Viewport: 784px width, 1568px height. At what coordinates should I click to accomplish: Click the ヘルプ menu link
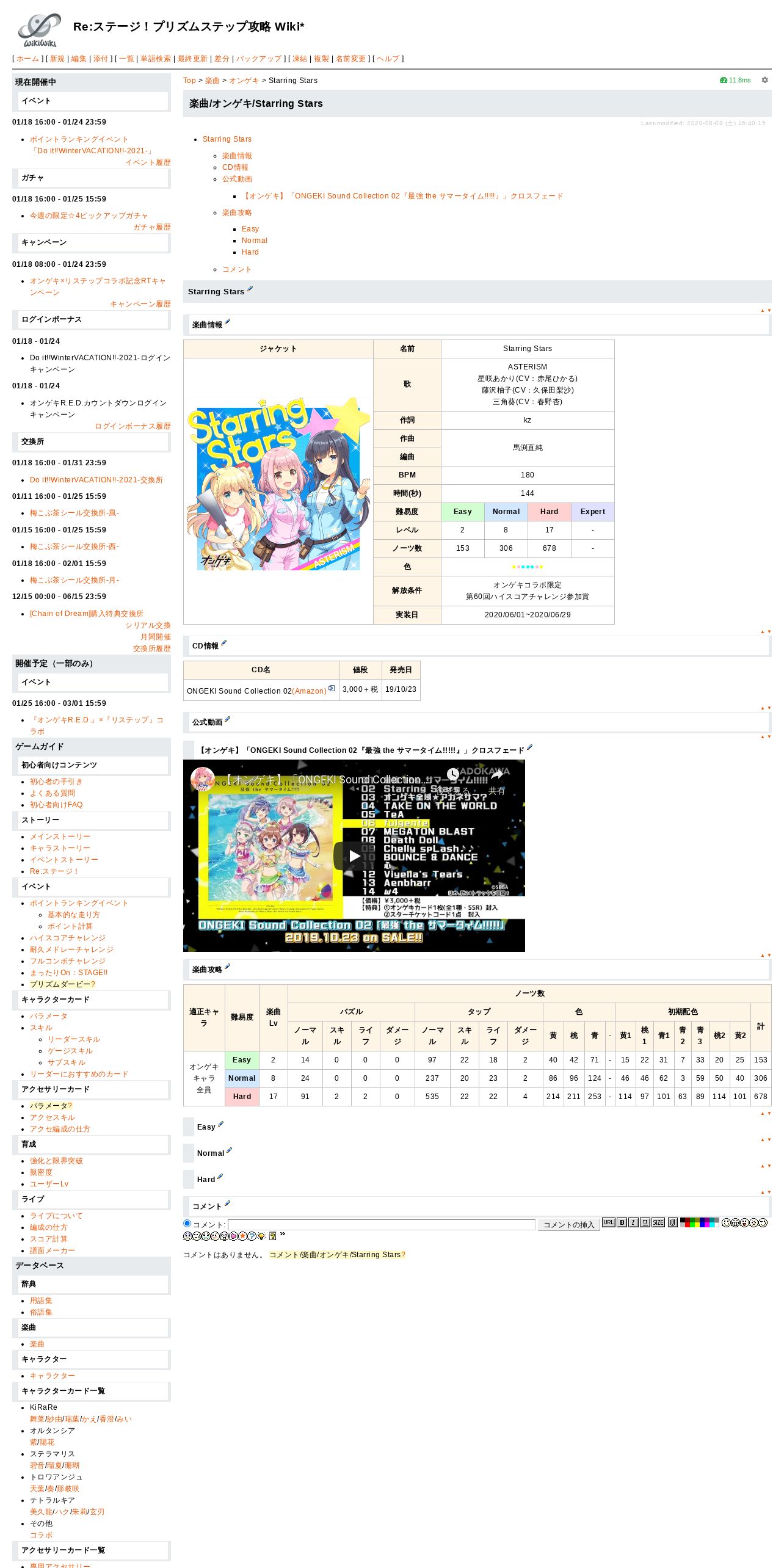tap(388, 59)
